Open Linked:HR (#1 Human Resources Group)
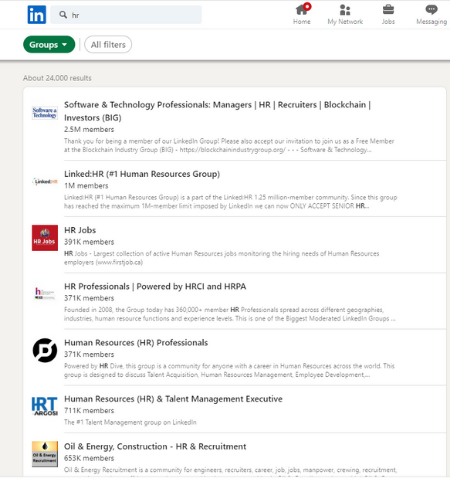Image resolution: width=450 pixels, height=485 pixels. [142, 174]
